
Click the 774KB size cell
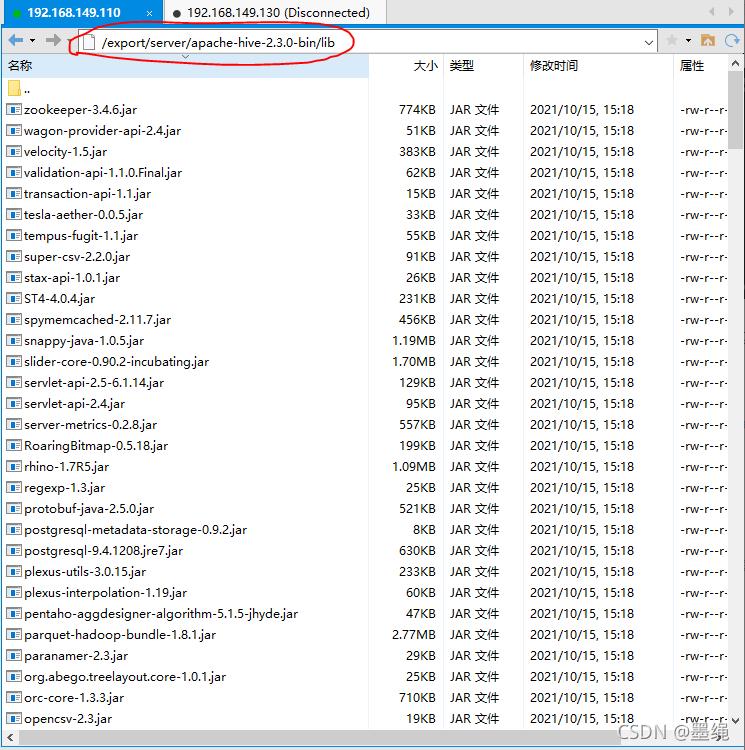pyautogui.click(x=417, y=110)
